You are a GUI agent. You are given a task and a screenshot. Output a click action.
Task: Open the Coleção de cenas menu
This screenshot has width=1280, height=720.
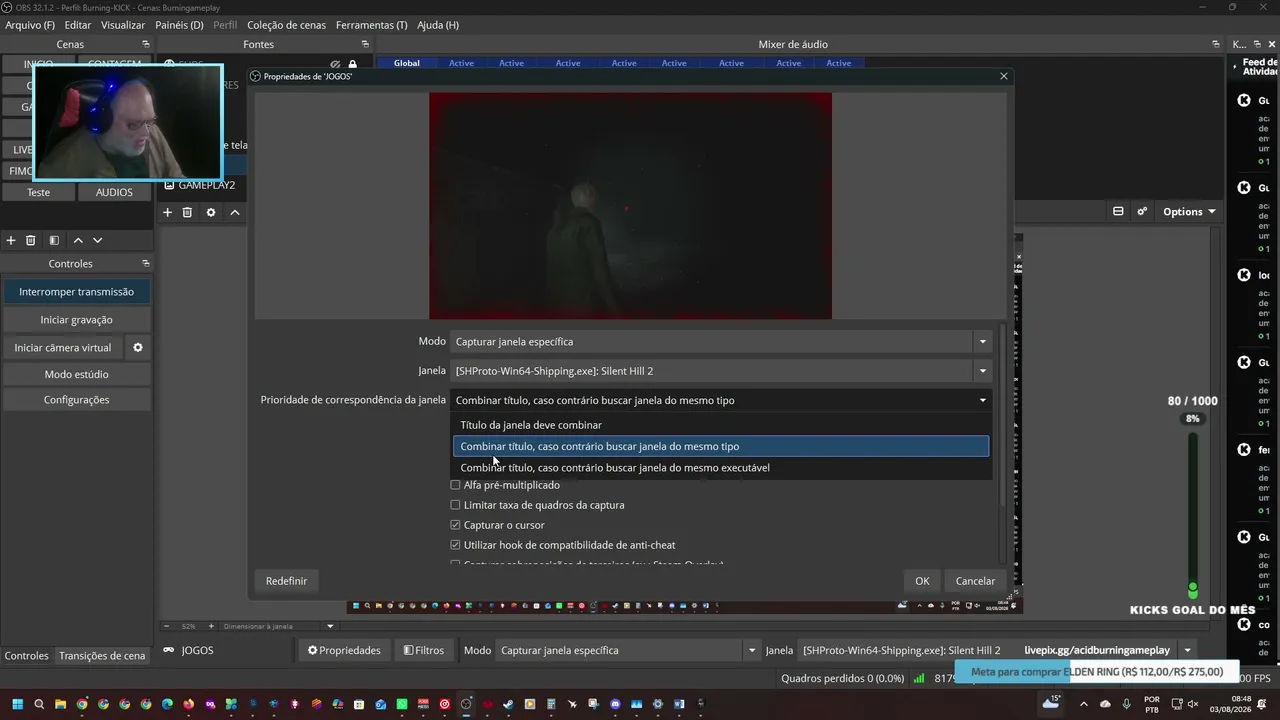tap(286, 25)
